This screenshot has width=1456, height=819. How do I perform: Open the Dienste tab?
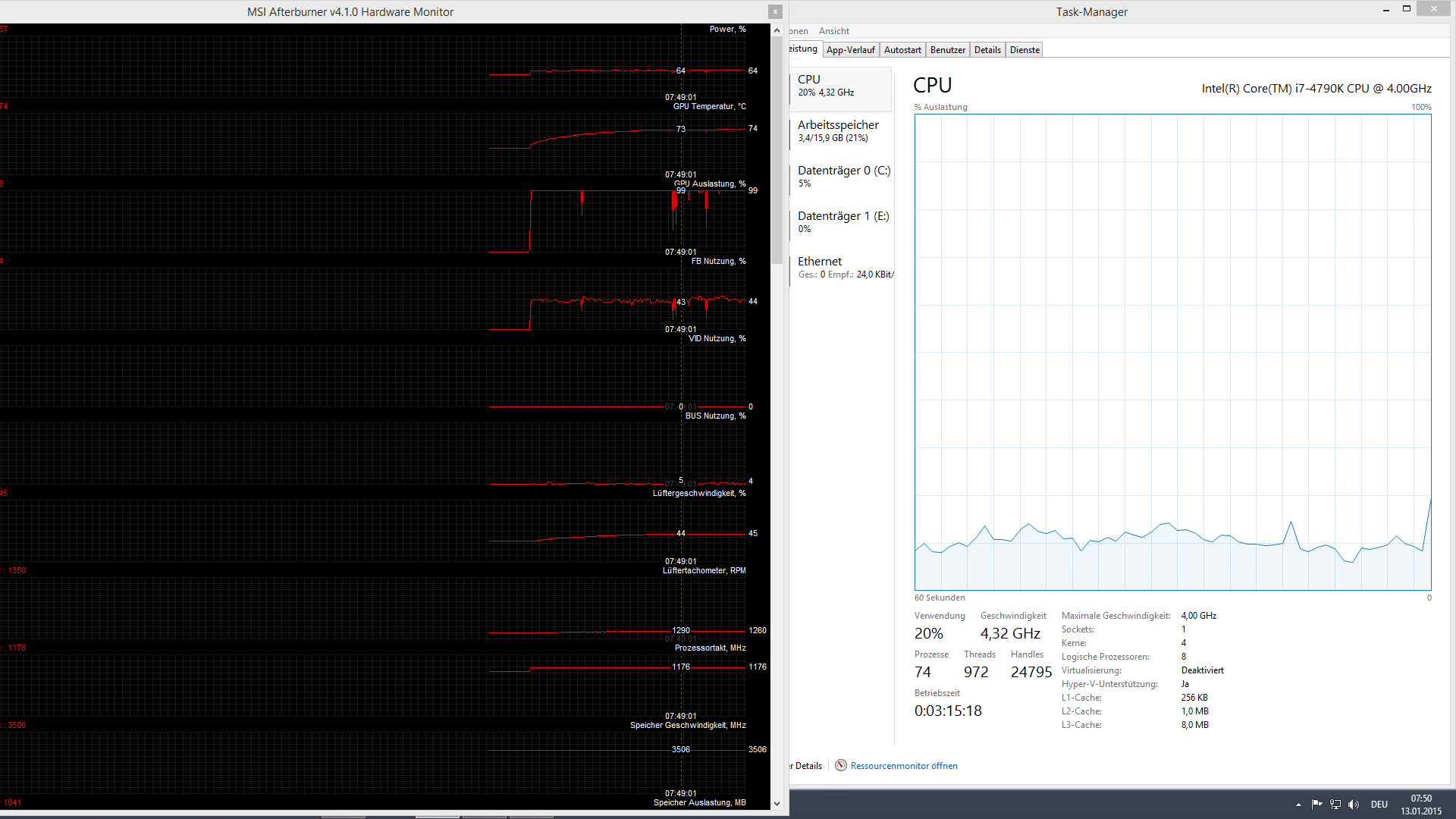1025,50
